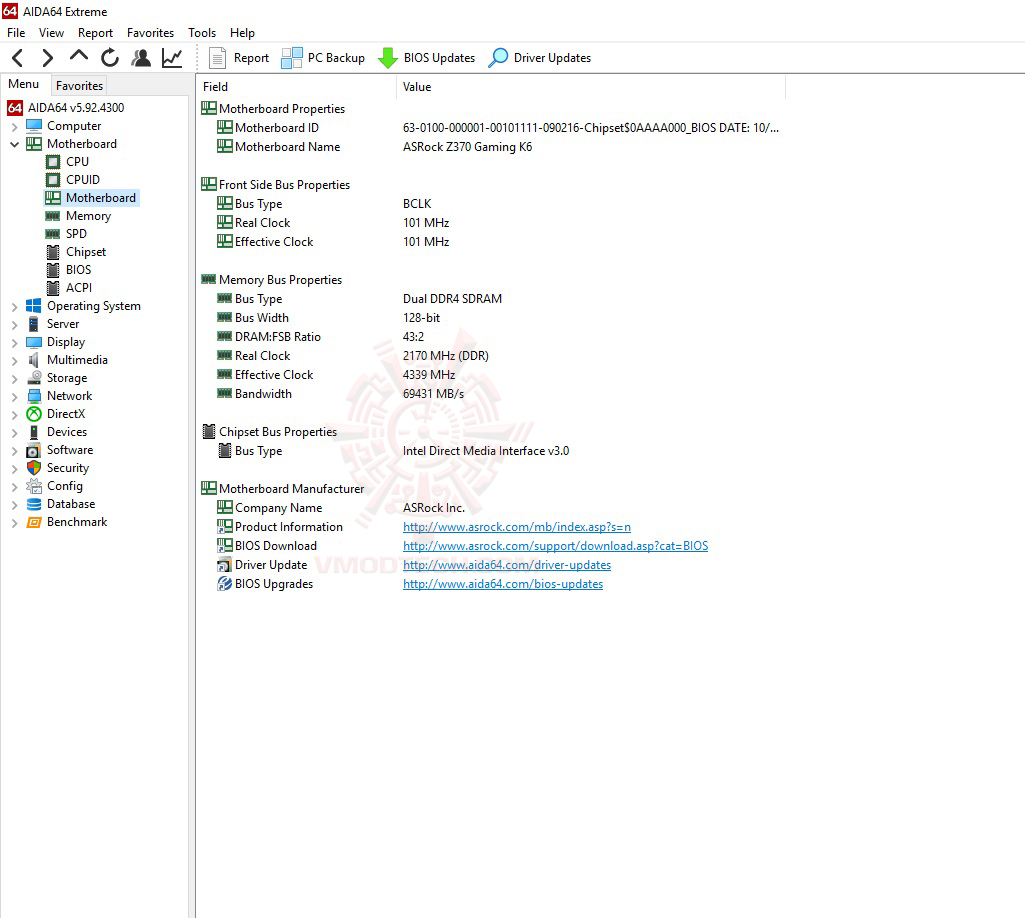Click the Field column header
Viewport: 1025px width, 918px height.
point(296,87)
